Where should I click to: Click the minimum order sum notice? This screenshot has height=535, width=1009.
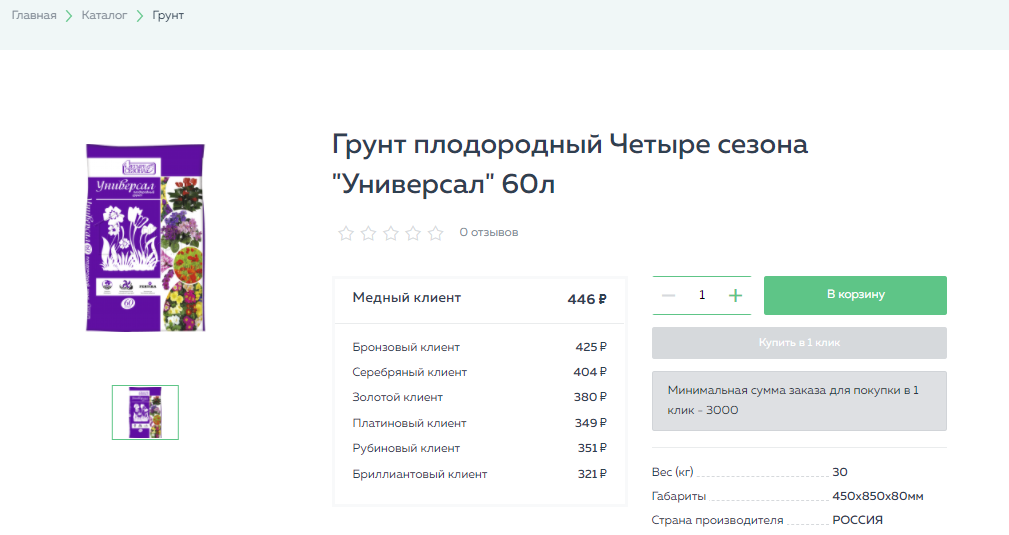click(799, 400)
